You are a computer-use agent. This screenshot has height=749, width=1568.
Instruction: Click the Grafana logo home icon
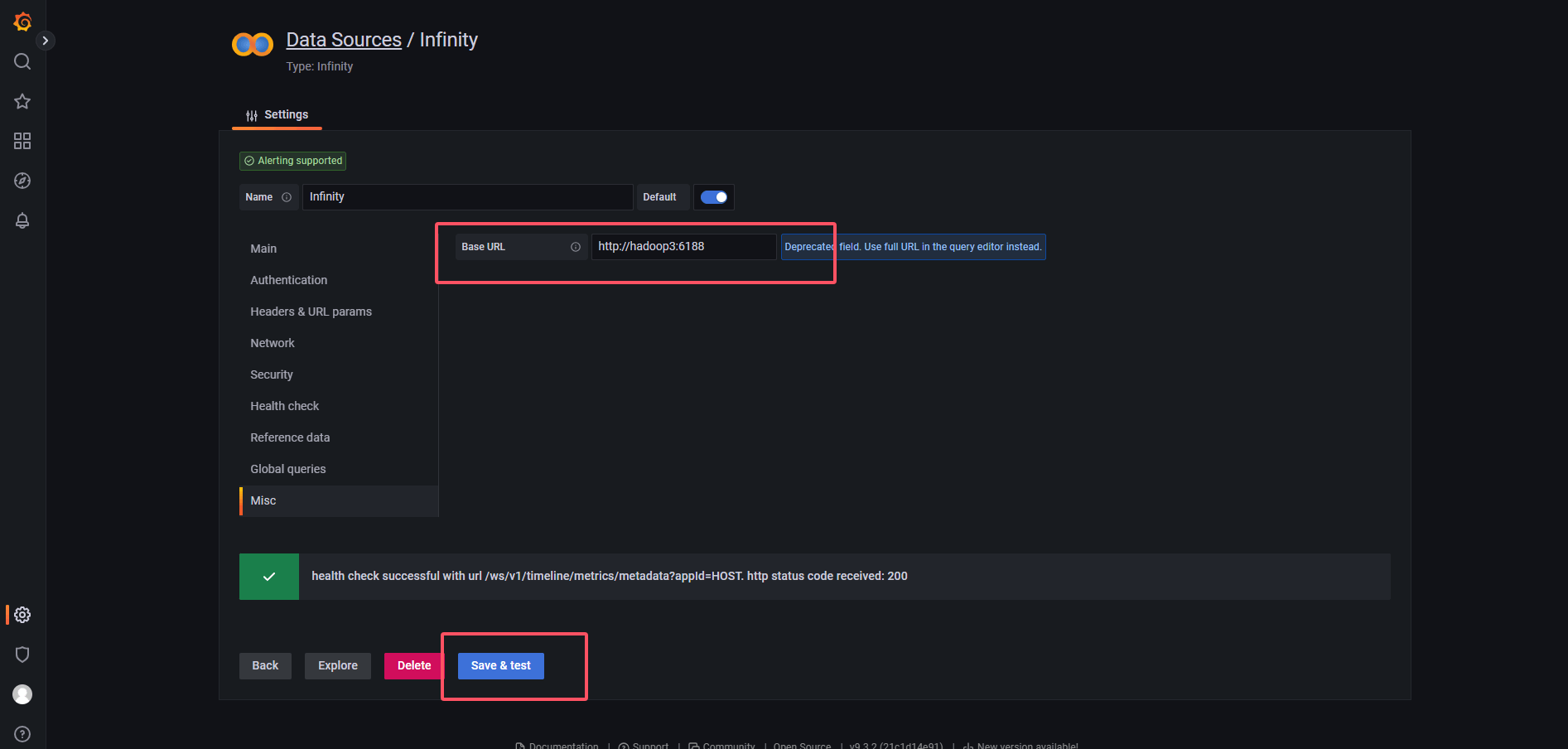pyautogui.click(x=22, y=22)
